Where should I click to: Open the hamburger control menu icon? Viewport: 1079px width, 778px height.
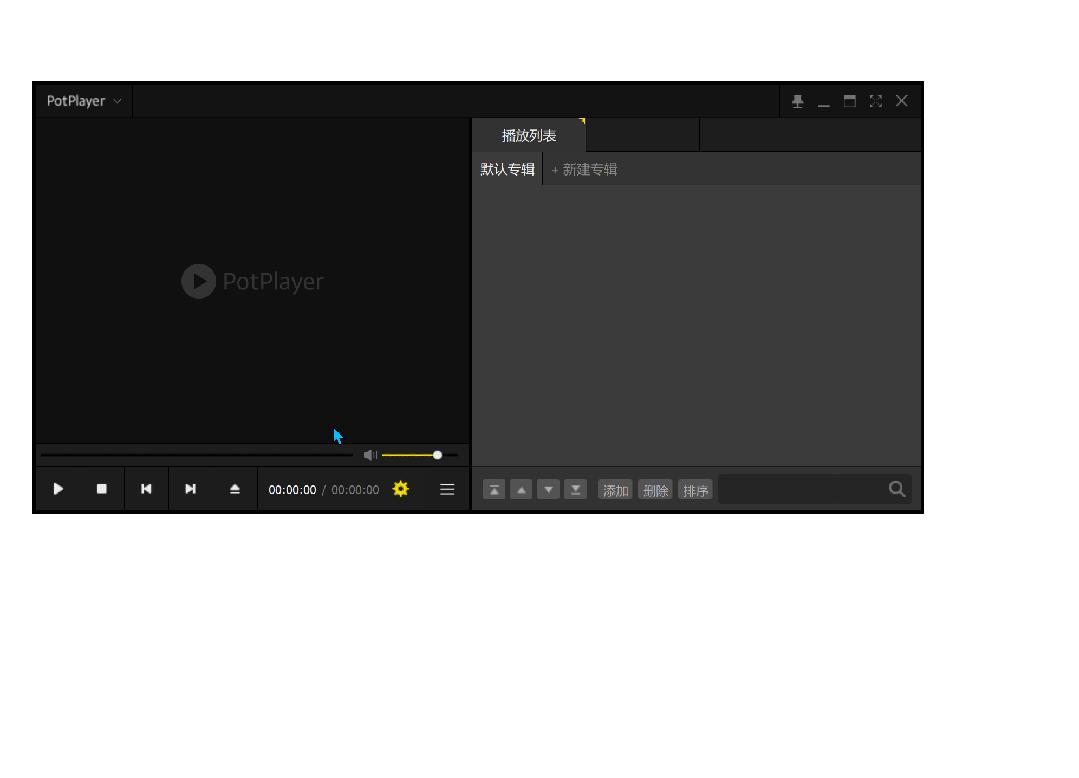coord(446,489)
